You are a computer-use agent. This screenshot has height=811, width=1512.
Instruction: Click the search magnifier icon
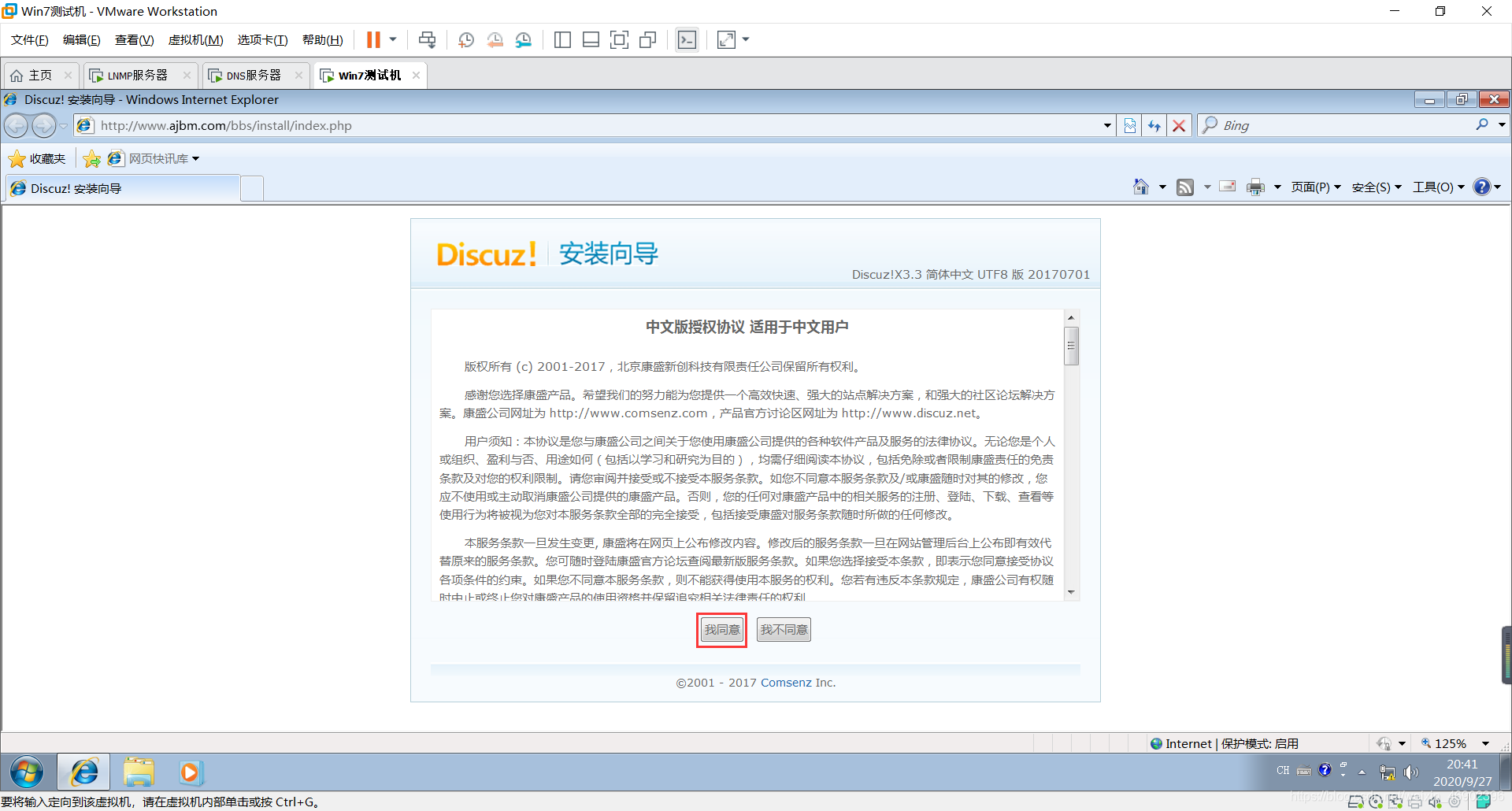[1482, 124]
